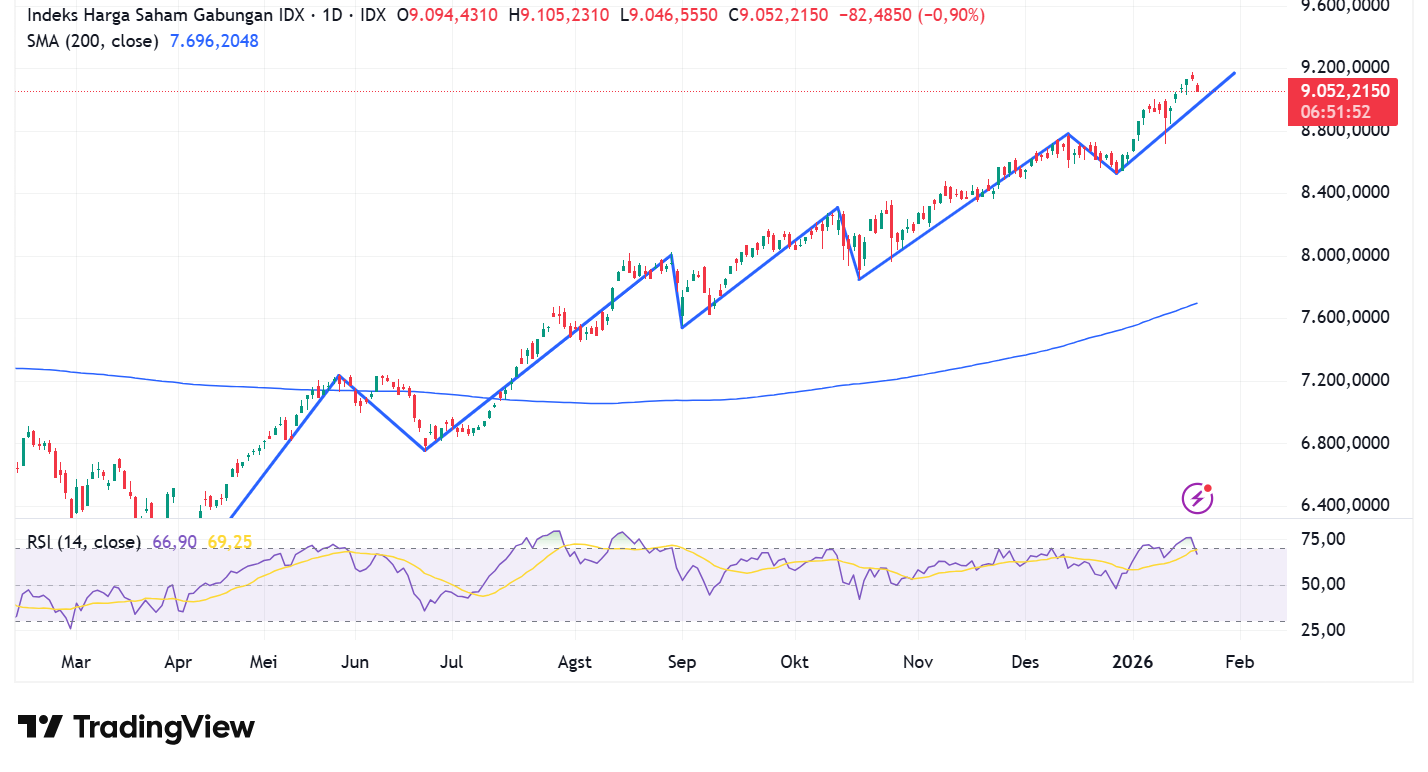1428x772 pixels.
Task: Toggle visibility of the RSI (14, close) indicator
Action: 84,540
